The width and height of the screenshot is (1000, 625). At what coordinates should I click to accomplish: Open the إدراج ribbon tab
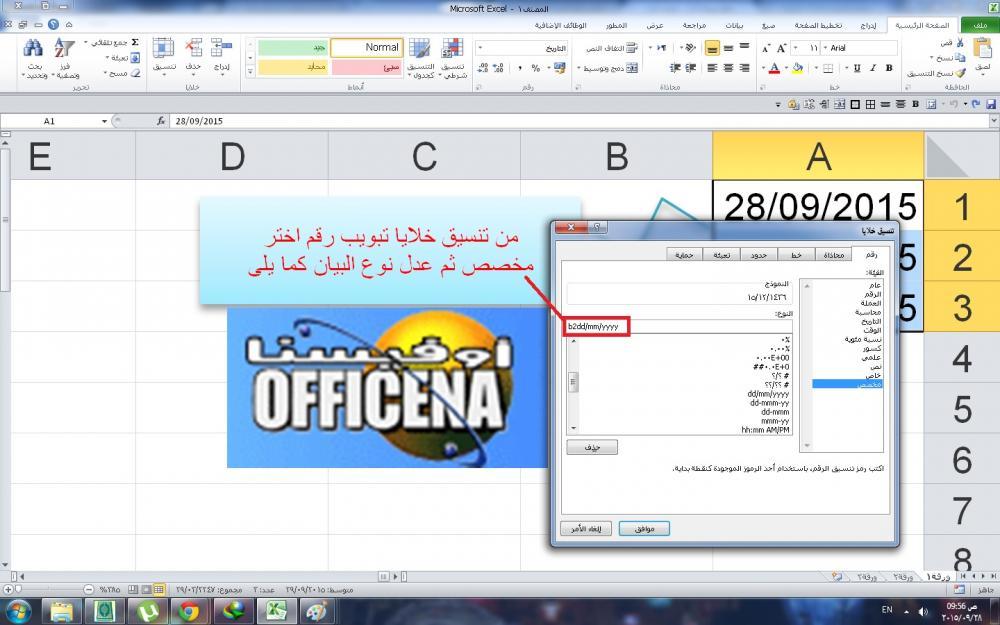868,24
